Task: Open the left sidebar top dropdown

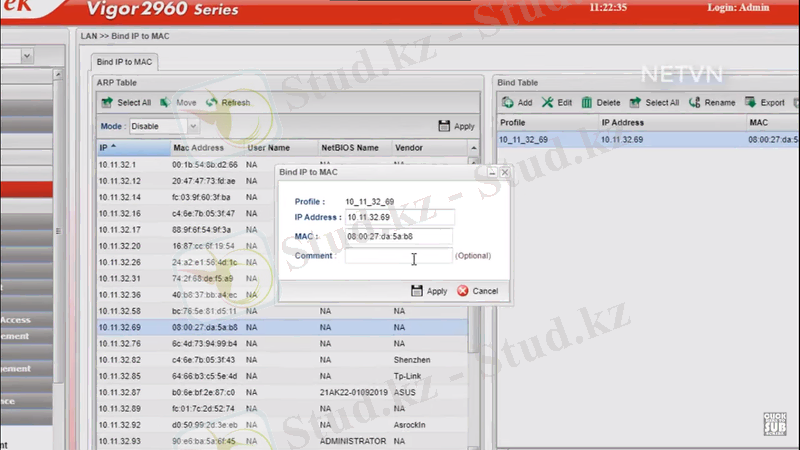Action: tap(27, 56)
